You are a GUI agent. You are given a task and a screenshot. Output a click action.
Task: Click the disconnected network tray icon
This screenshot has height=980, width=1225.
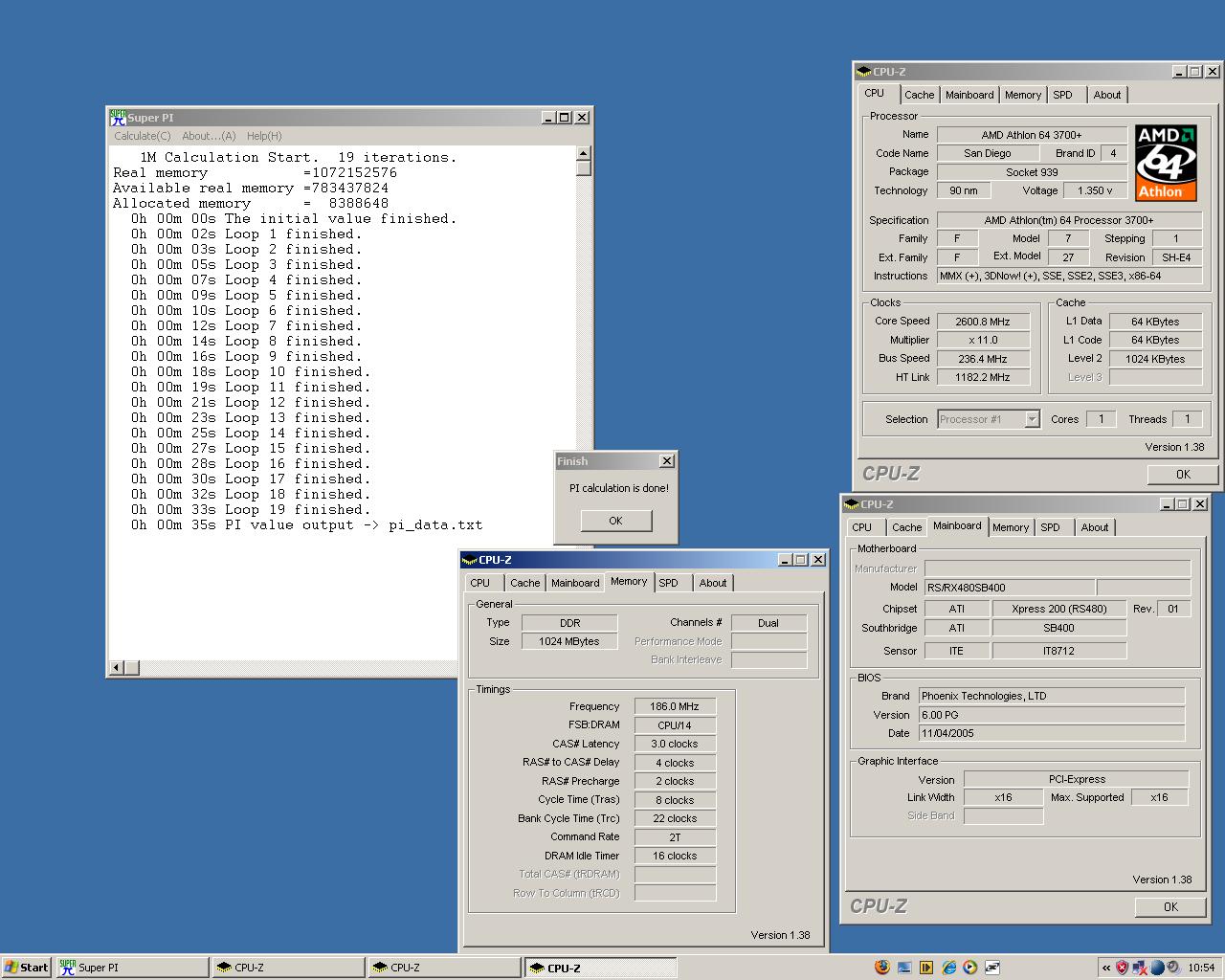1140,968
